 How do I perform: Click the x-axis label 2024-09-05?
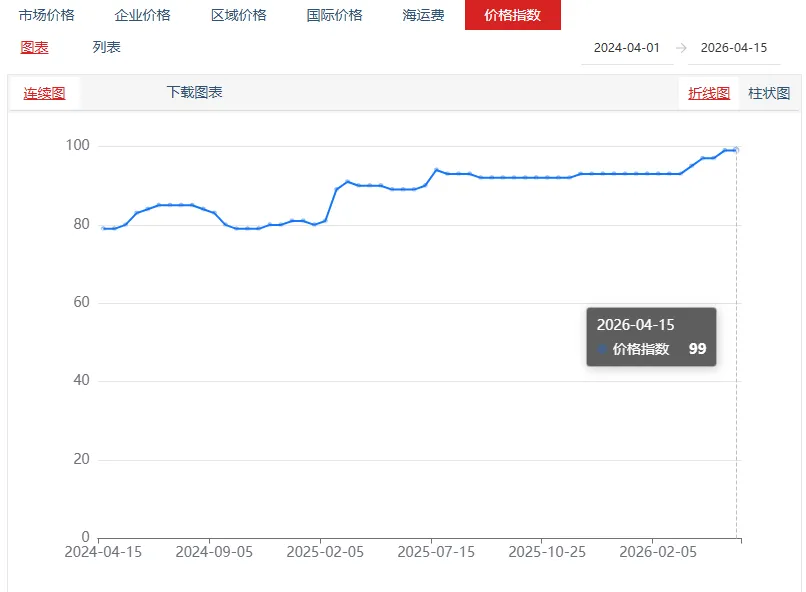click(214, 552)
